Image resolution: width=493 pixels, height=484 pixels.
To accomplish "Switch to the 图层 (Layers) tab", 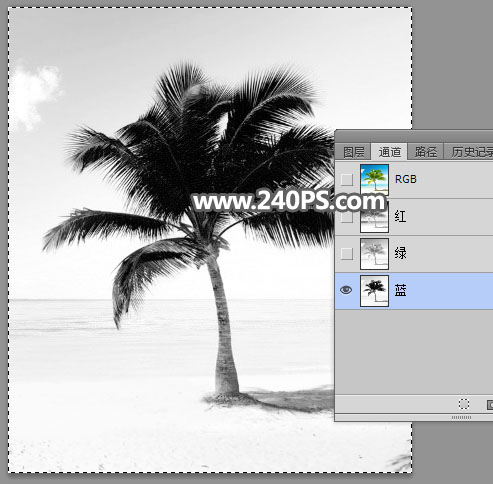I will tap(354, 152).
